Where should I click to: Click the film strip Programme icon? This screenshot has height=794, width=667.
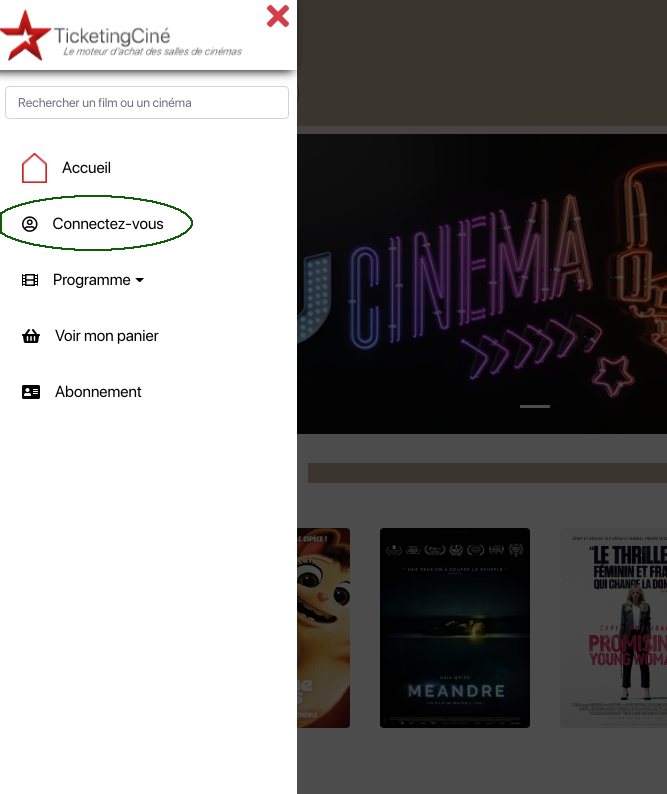(x=30, y=280)
